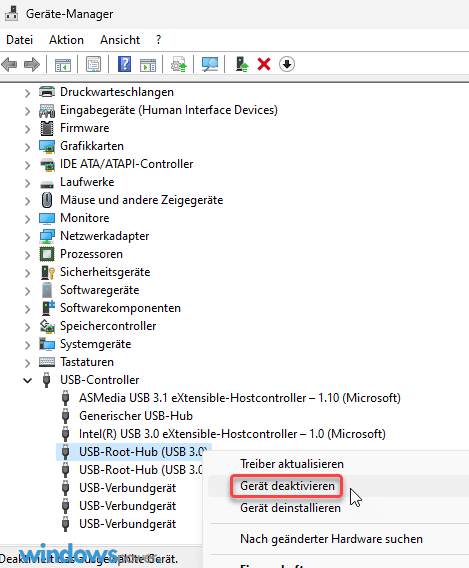Select Intel(R) USB 3.0 eXtensible-Hostcontroller entry
The width and height of the screenshot is (469, 568).
(x=232, y=434)
